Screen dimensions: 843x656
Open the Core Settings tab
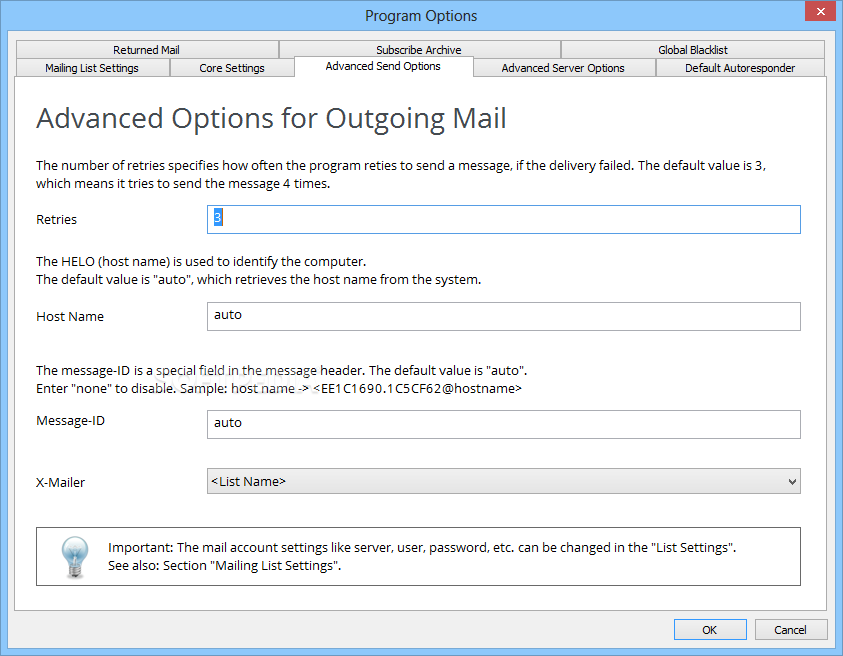tap(232, 68)
